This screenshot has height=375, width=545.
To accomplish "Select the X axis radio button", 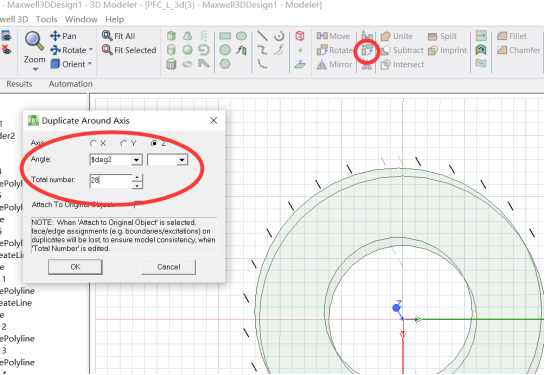I will [93, 143].
